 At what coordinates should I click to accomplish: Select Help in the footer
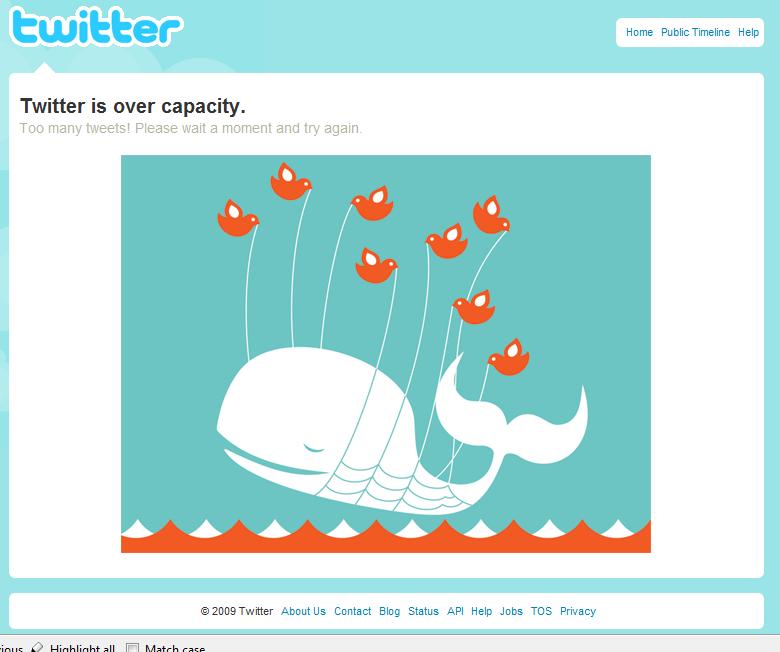click(482, 611)
